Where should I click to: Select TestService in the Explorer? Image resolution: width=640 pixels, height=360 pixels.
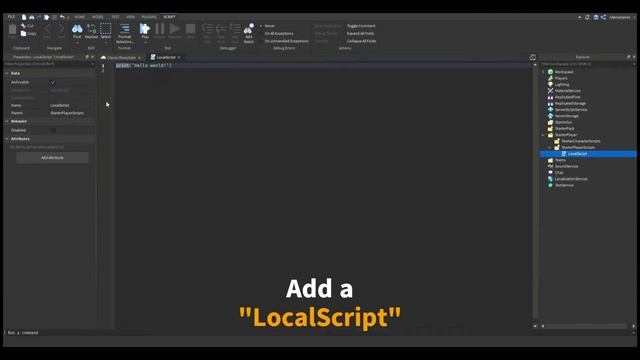[x=564, y=185]
